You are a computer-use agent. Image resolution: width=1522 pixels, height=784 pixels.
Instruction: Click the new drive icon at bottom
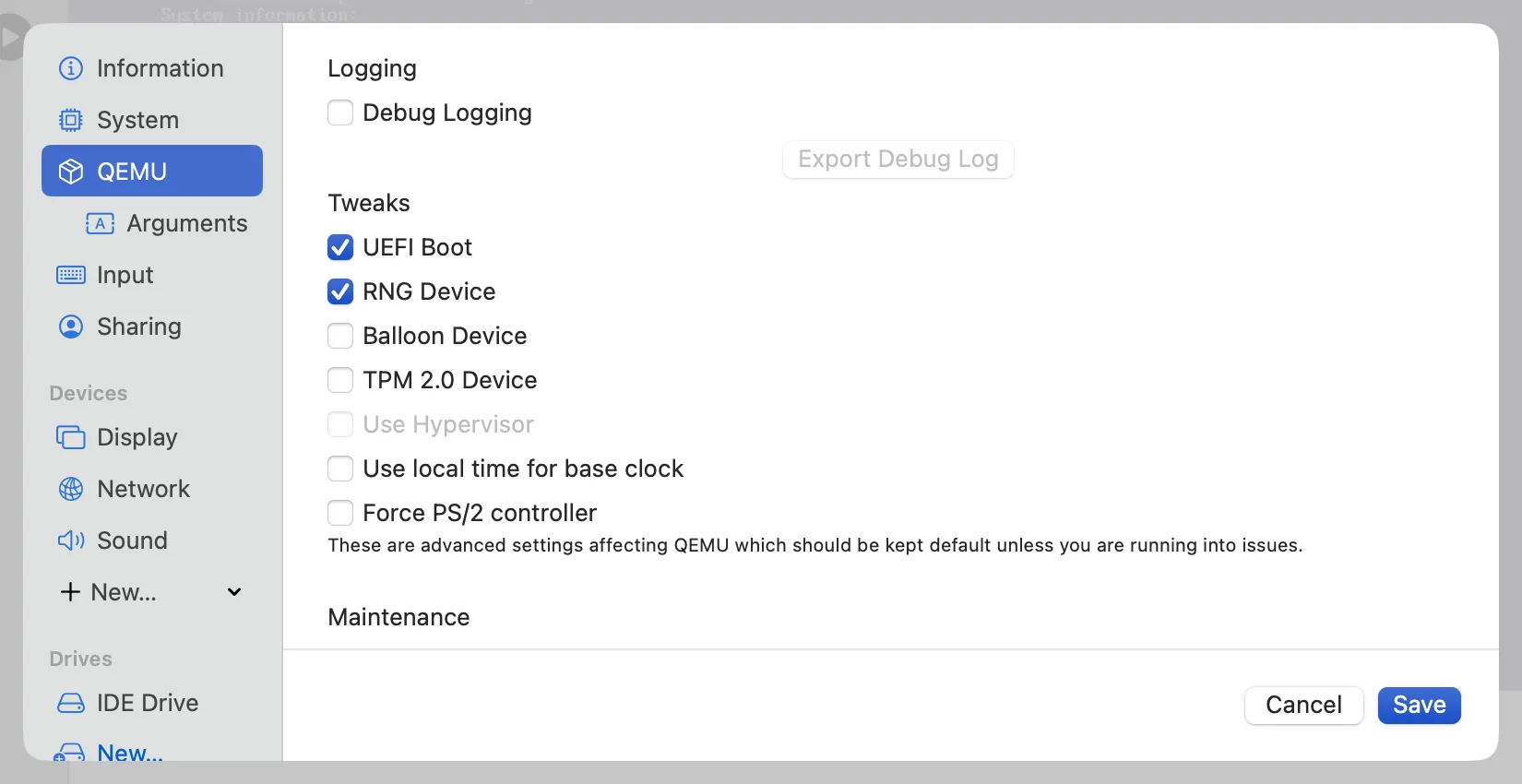(69, 753)
